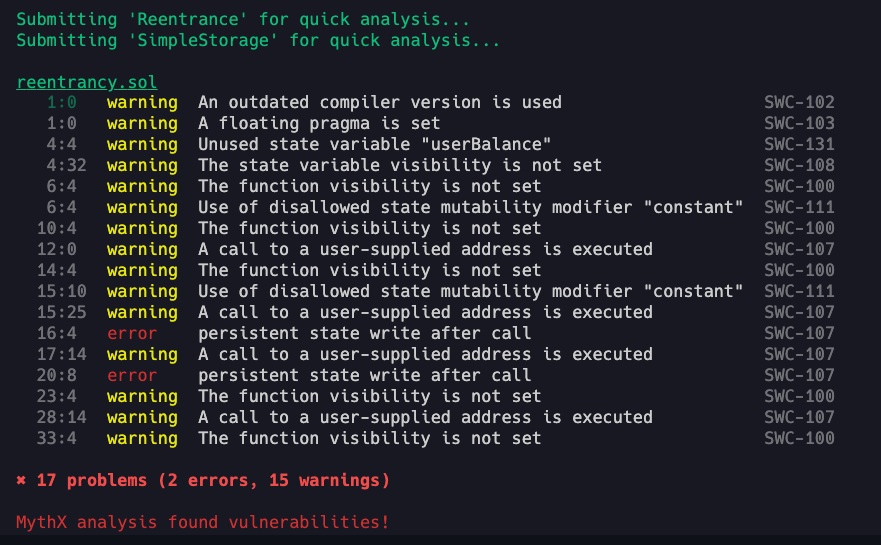Open the reentrancy.sol file link
This screenshot has height=545, width=881.
pos(87,82)
